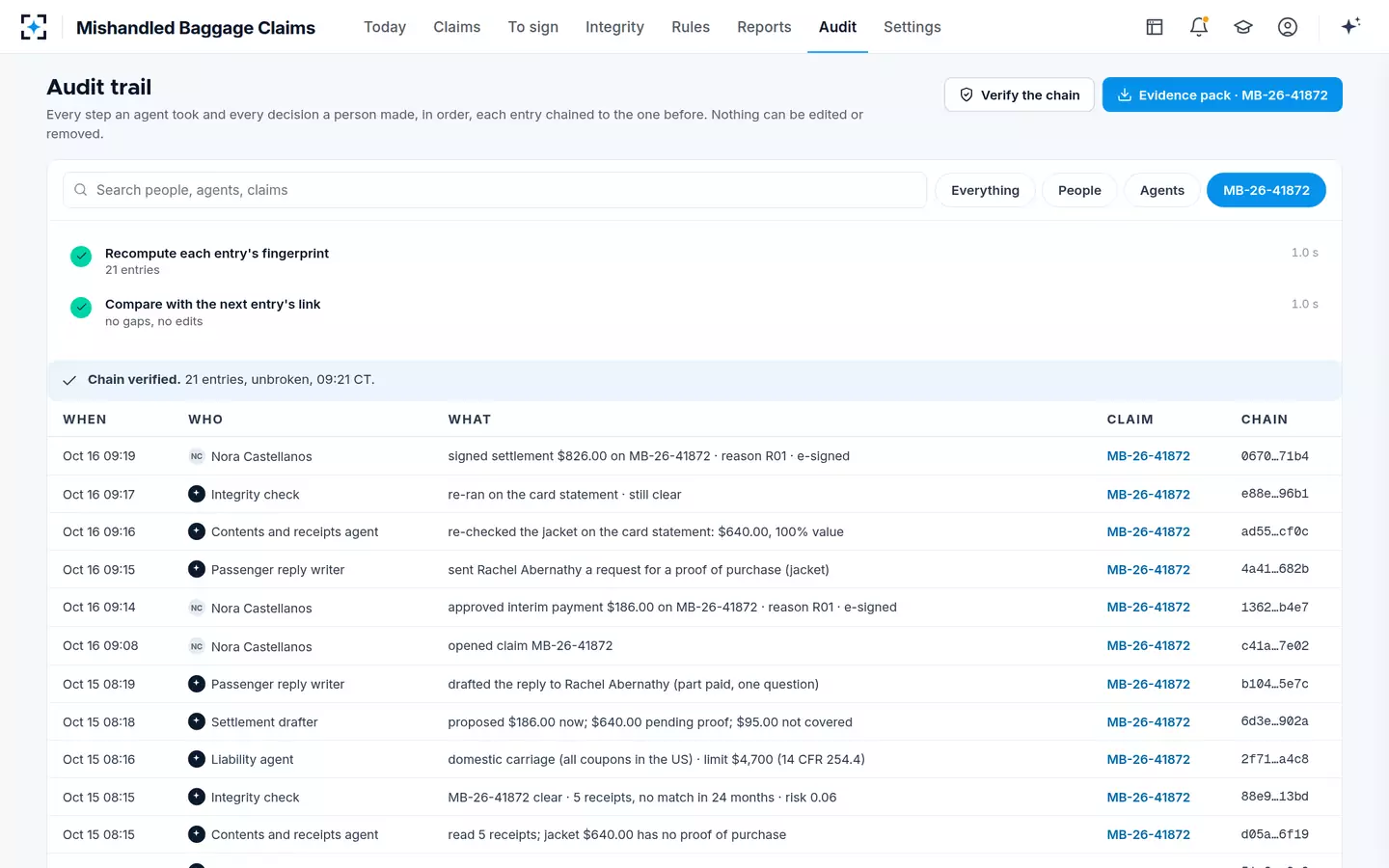
Task: Focus the search people, agents, claims field
Action: 495,190
